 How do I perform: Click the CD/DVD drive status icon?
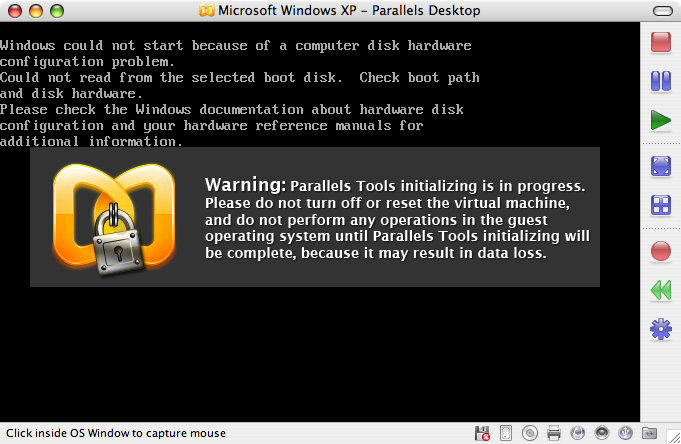click(x=530, y=433)
